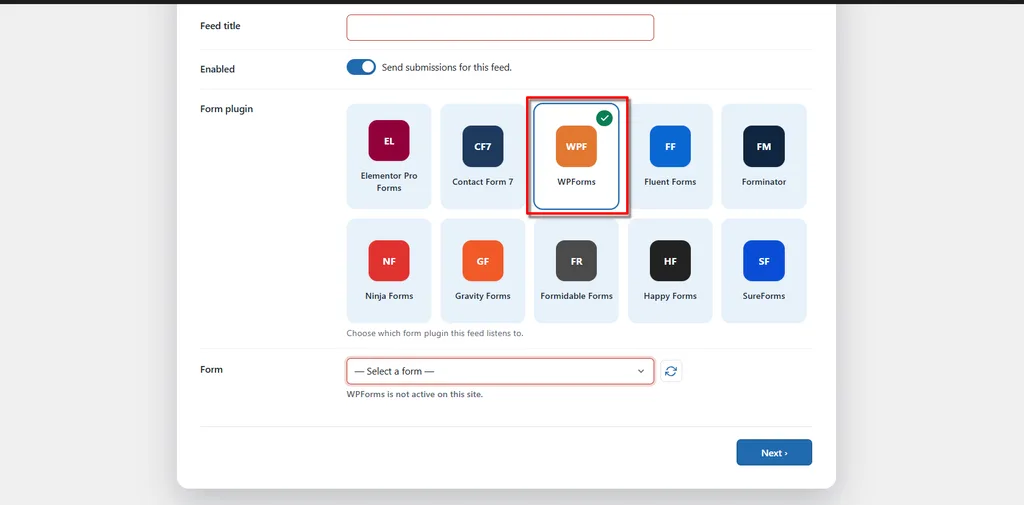The image size is (1024, 505).
Task: Choose the SureForms plugin card
Action: pyautogui.click(x=764, y=270)
